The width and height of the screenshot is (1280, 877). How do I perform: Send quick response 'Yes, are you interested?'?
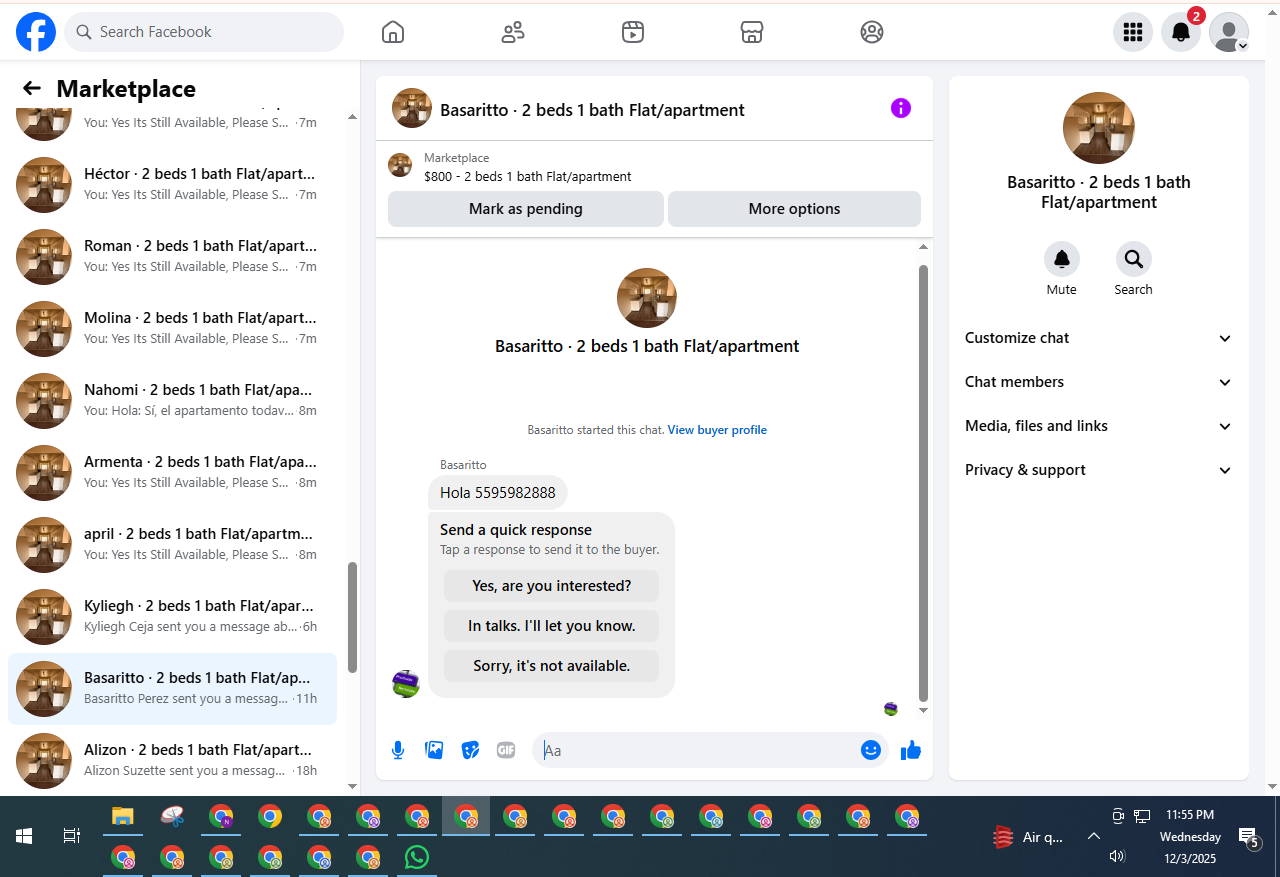(552, 586)
